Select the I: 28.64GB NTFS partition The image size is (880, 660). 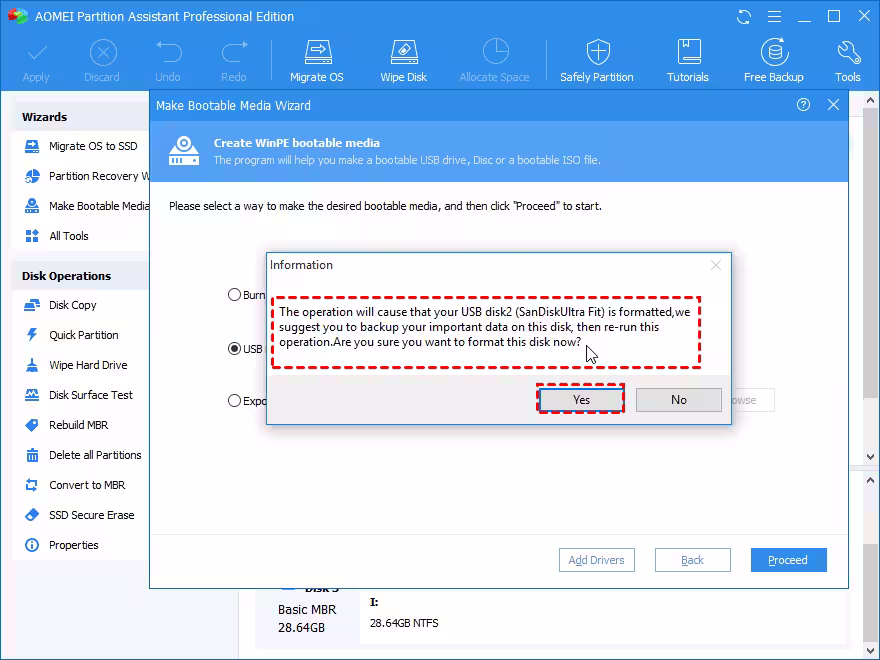tap(602, 616)
